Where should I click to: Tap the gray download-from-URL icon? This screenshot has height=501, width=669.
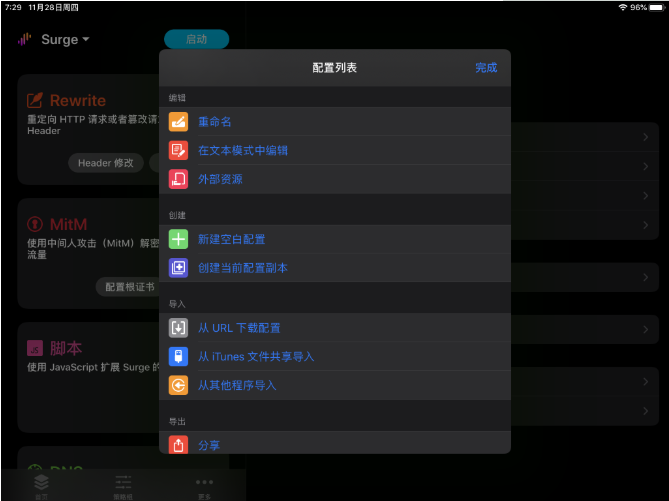(178, 328)
